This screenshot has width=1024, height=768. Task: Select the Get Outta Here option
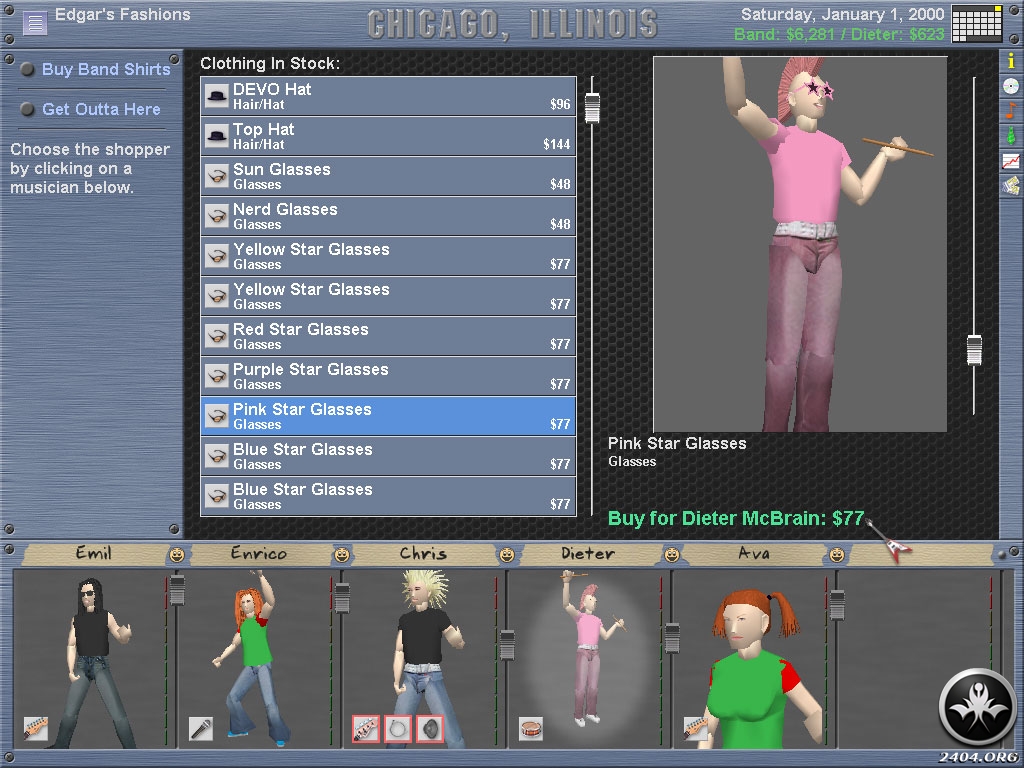(101, 110)
